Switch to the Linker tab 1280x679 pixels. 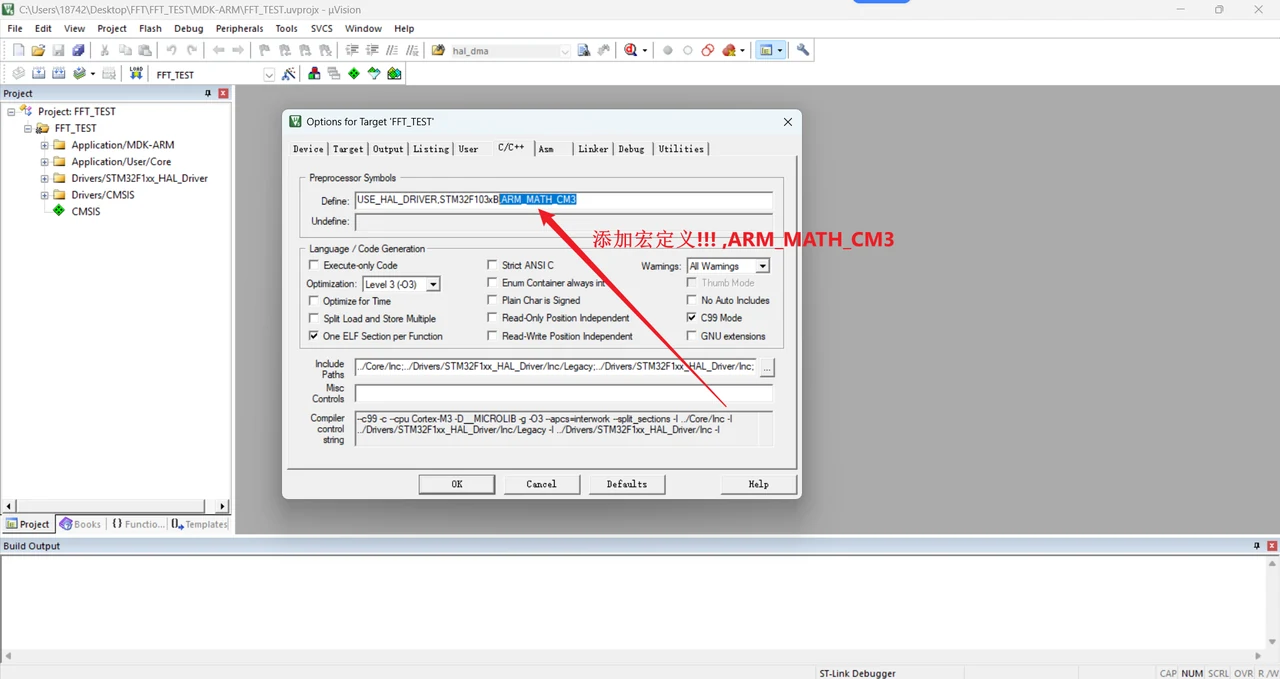593,149
